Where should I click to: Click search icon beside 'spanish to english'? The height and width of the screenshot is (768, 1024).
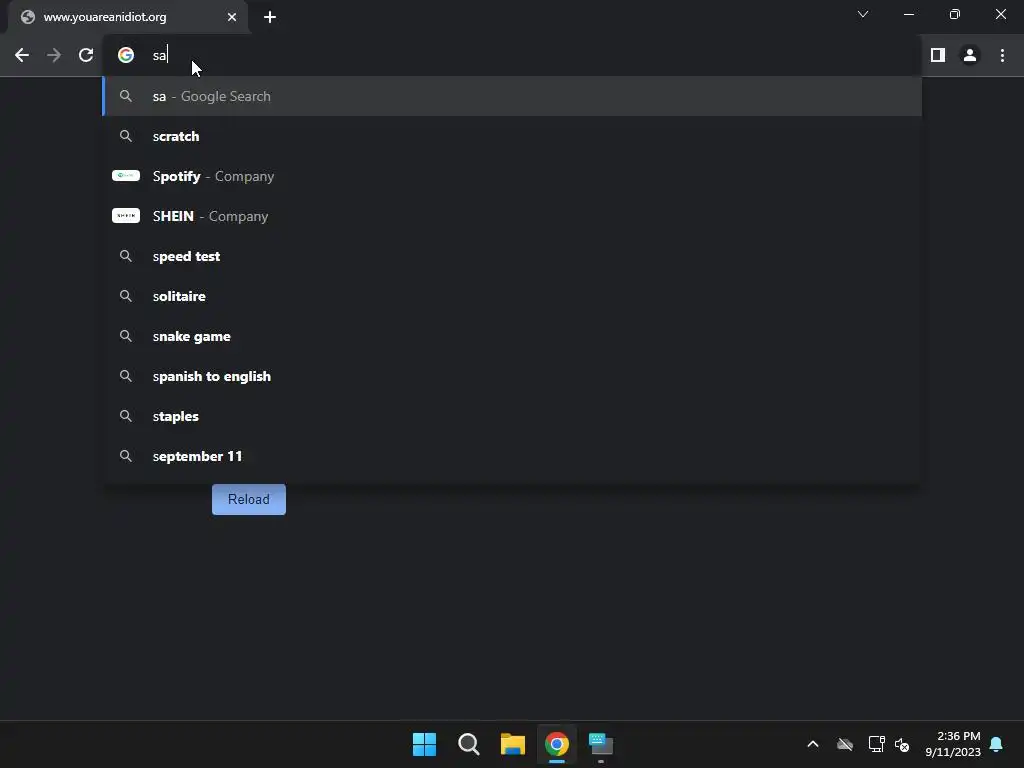(126, 376)
